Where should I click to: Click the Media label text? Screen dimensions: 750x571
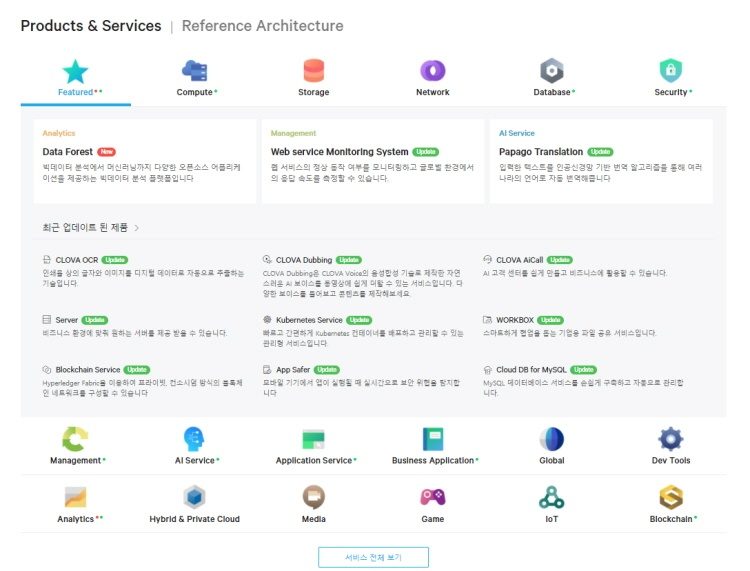(314, 519)
